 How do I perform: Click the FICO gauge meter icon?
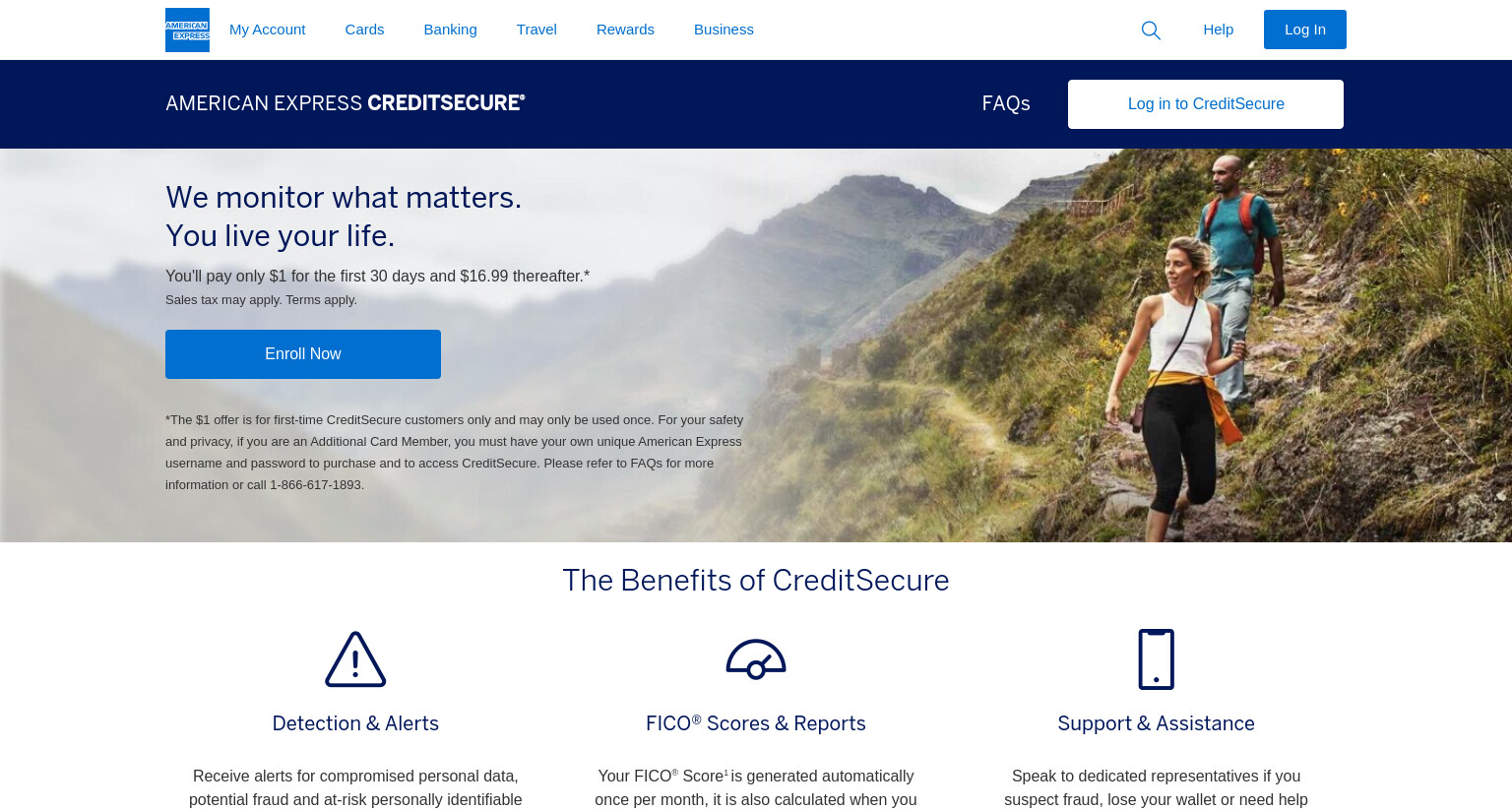point(756,659)
